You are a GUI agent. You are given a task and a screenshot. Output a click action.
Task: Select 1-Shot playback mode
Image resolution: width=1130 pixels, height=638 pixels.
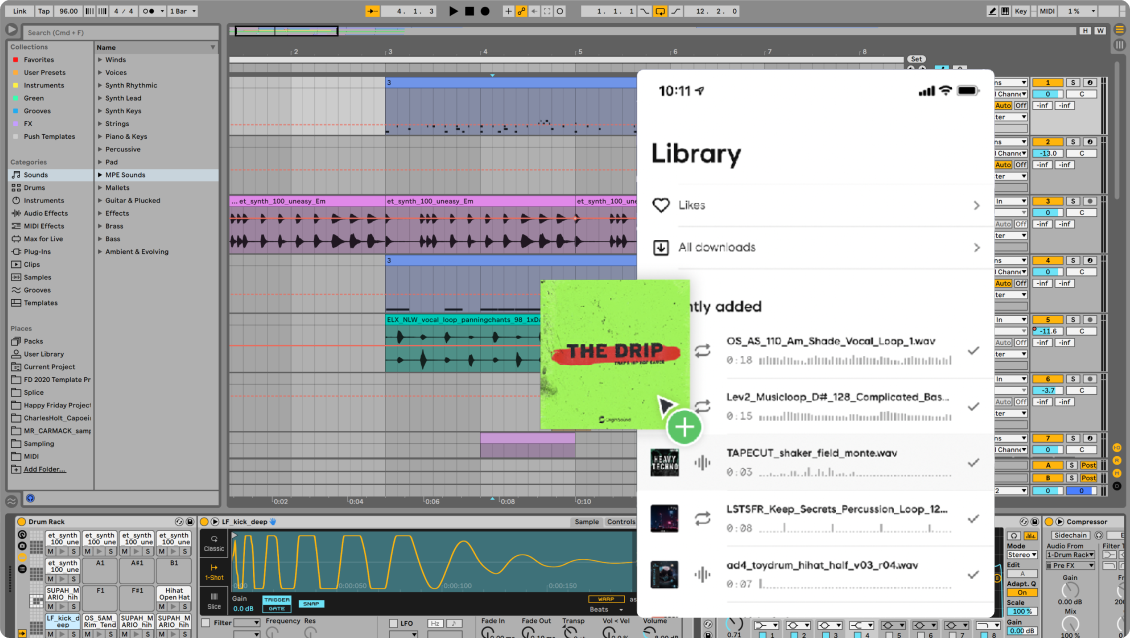pyautogui.click(x=214, y=572)
